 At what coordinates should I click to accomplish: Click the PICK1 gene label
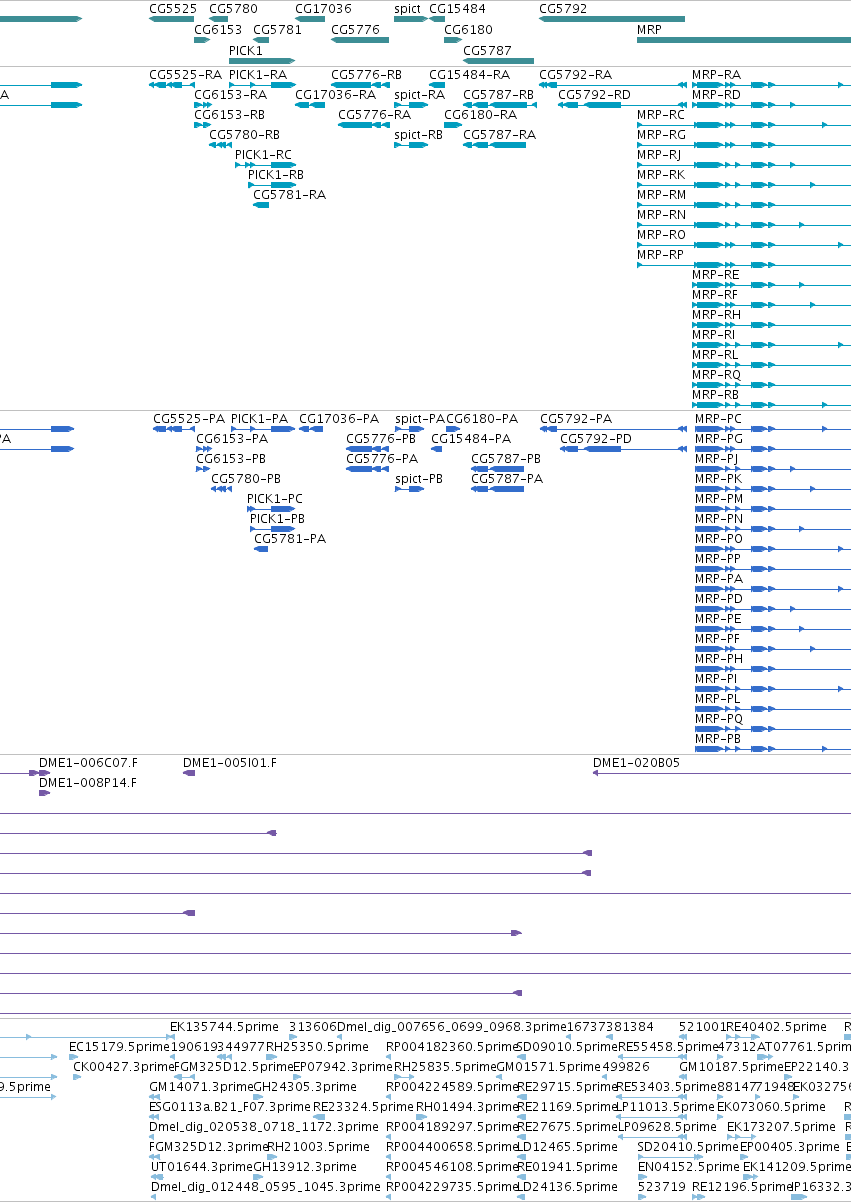pos(246,50)
